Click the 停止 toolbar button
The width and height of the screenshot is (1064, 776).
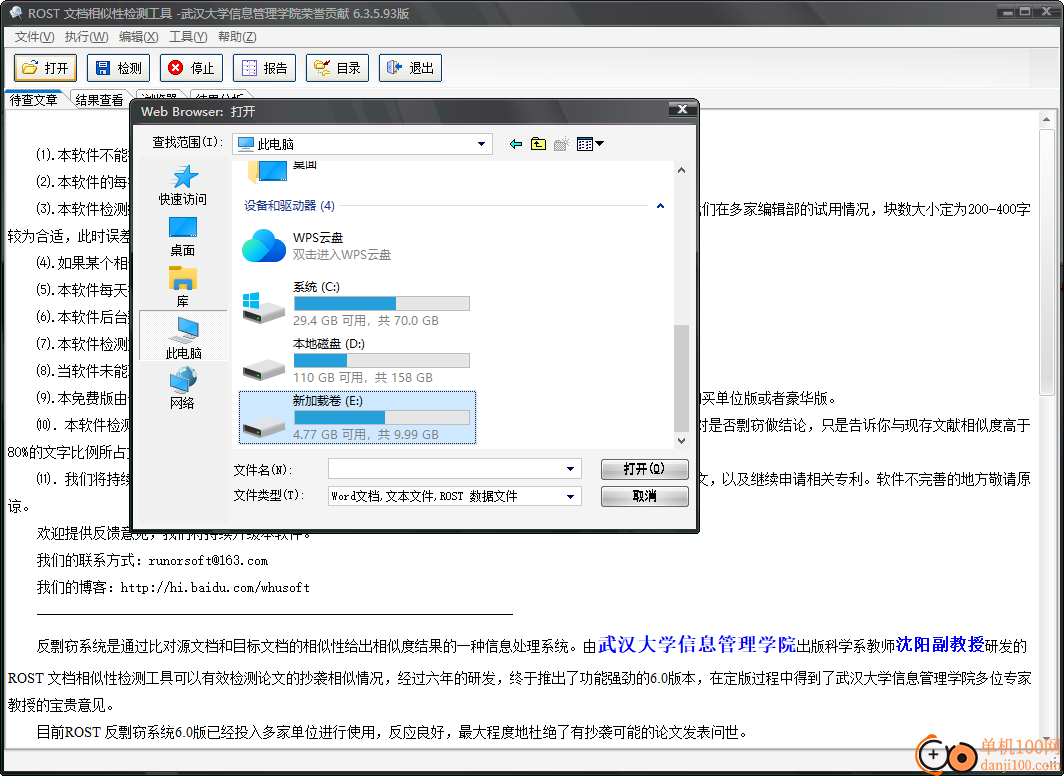[x=191, y=68]
